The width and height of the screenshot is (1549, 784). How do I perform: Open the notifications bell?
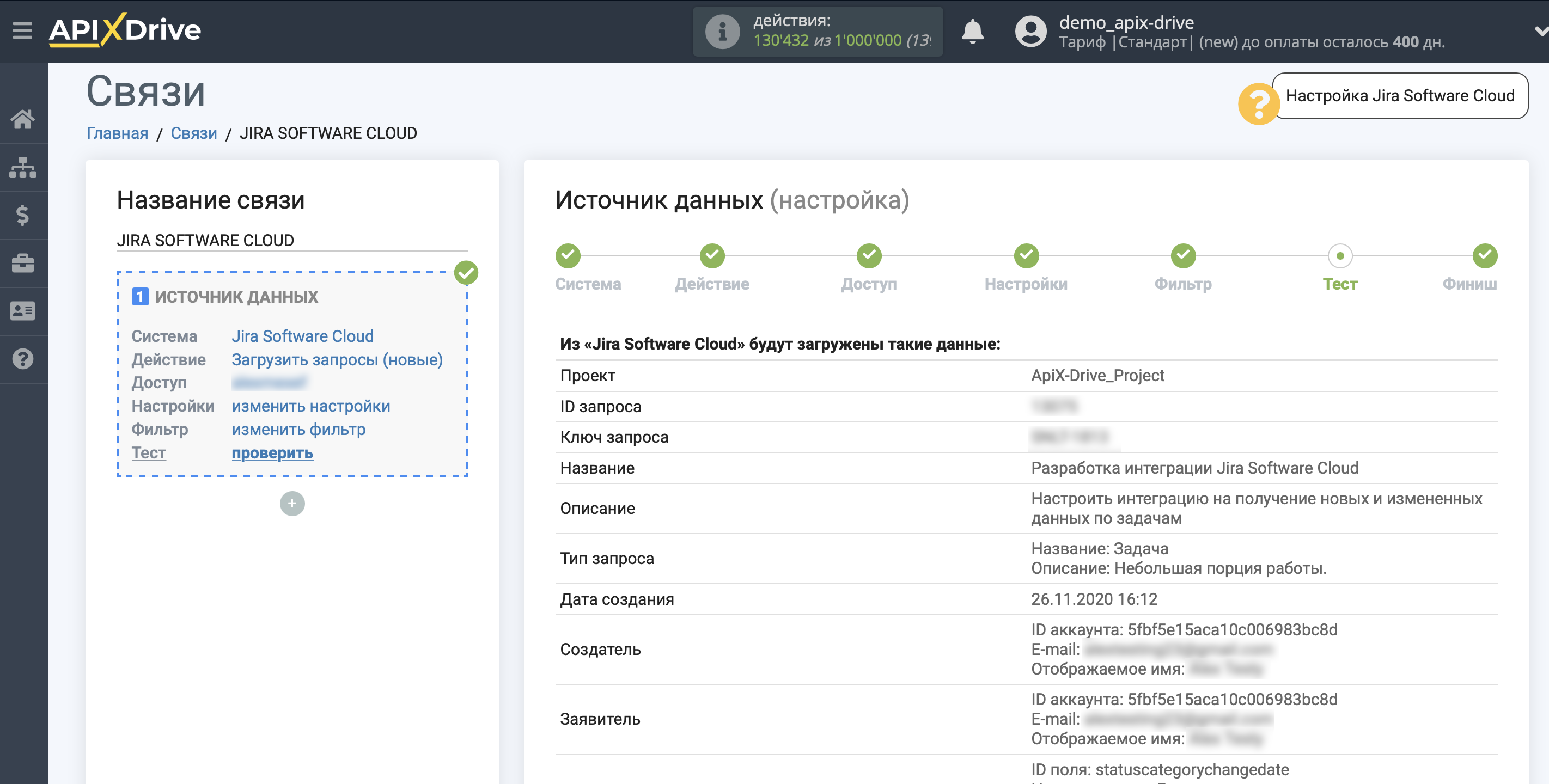[972, 31]
